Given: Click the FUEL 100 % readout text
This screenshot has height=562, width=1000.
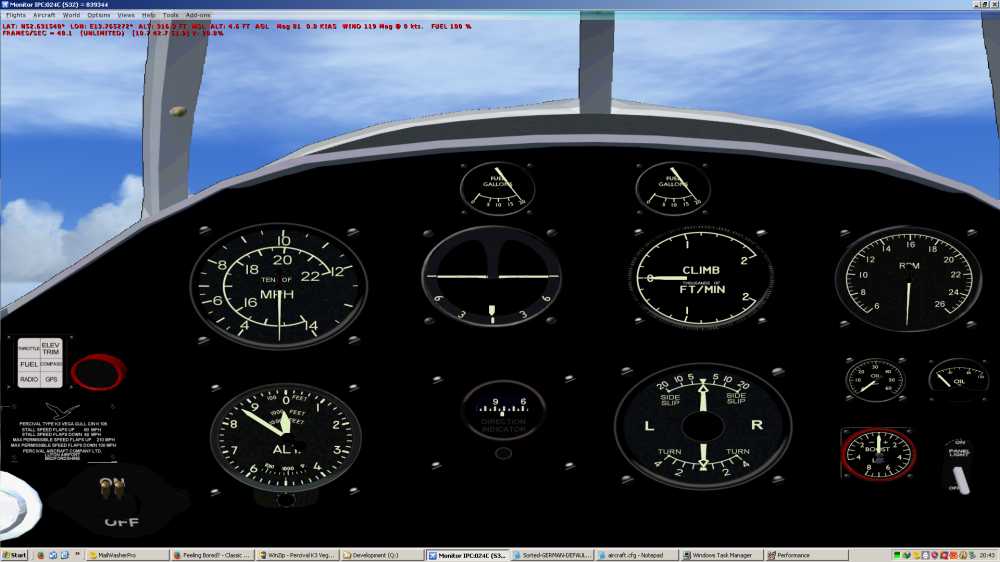Looking at the screenshot, I should tap(451, 26).
